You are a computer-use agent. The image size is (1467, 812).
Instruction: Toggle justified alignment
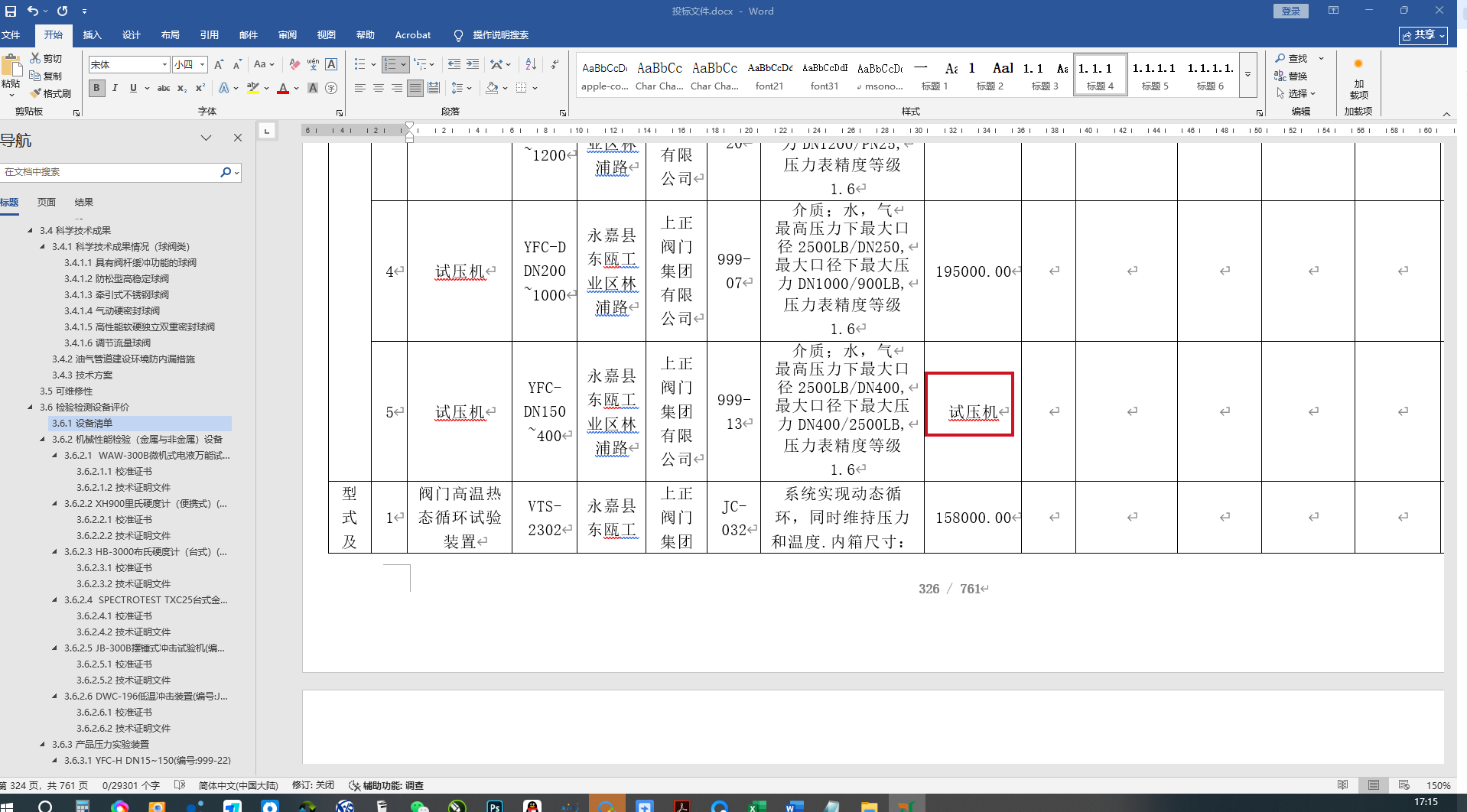click(x=415, y=89)
